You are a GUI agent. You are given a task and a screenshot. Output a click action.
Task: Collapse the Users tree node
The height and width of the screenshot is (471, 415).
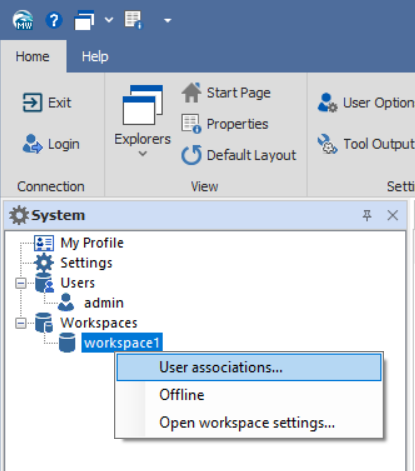coord(21,283)
